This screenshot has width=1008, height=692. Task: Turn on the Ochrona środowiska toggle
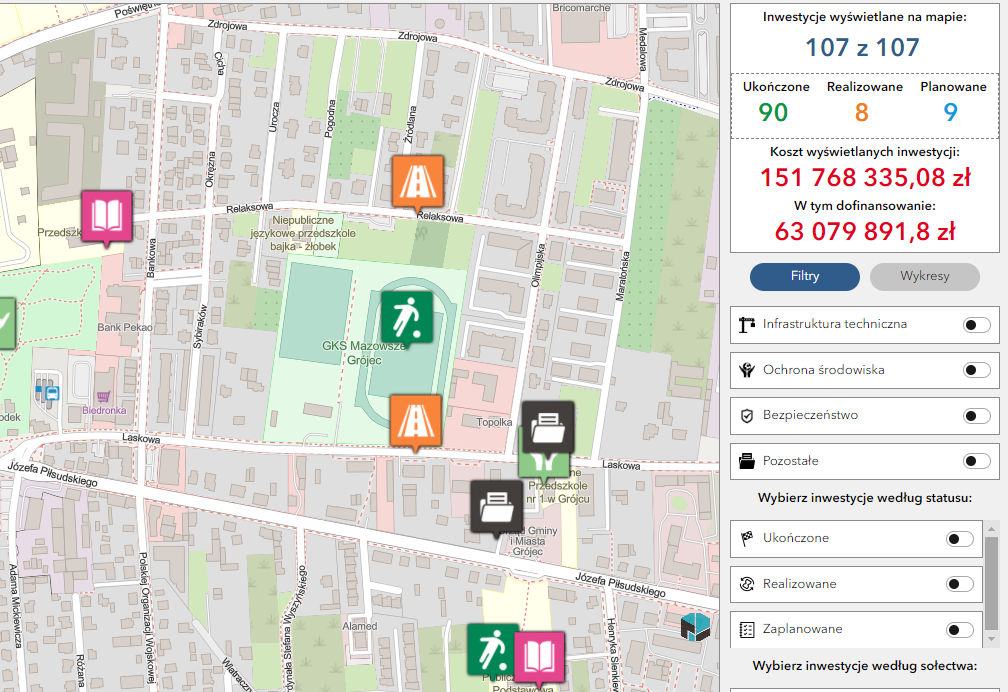click(x=976, y=370)
